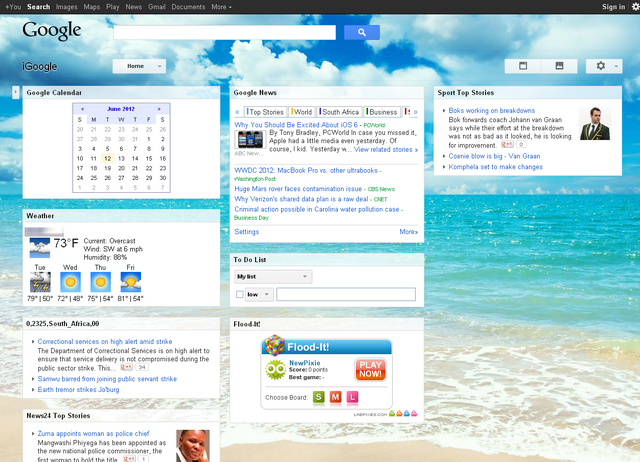Click the current overcast weather icon
Screen dimensions: 640x462
[40, 248]
